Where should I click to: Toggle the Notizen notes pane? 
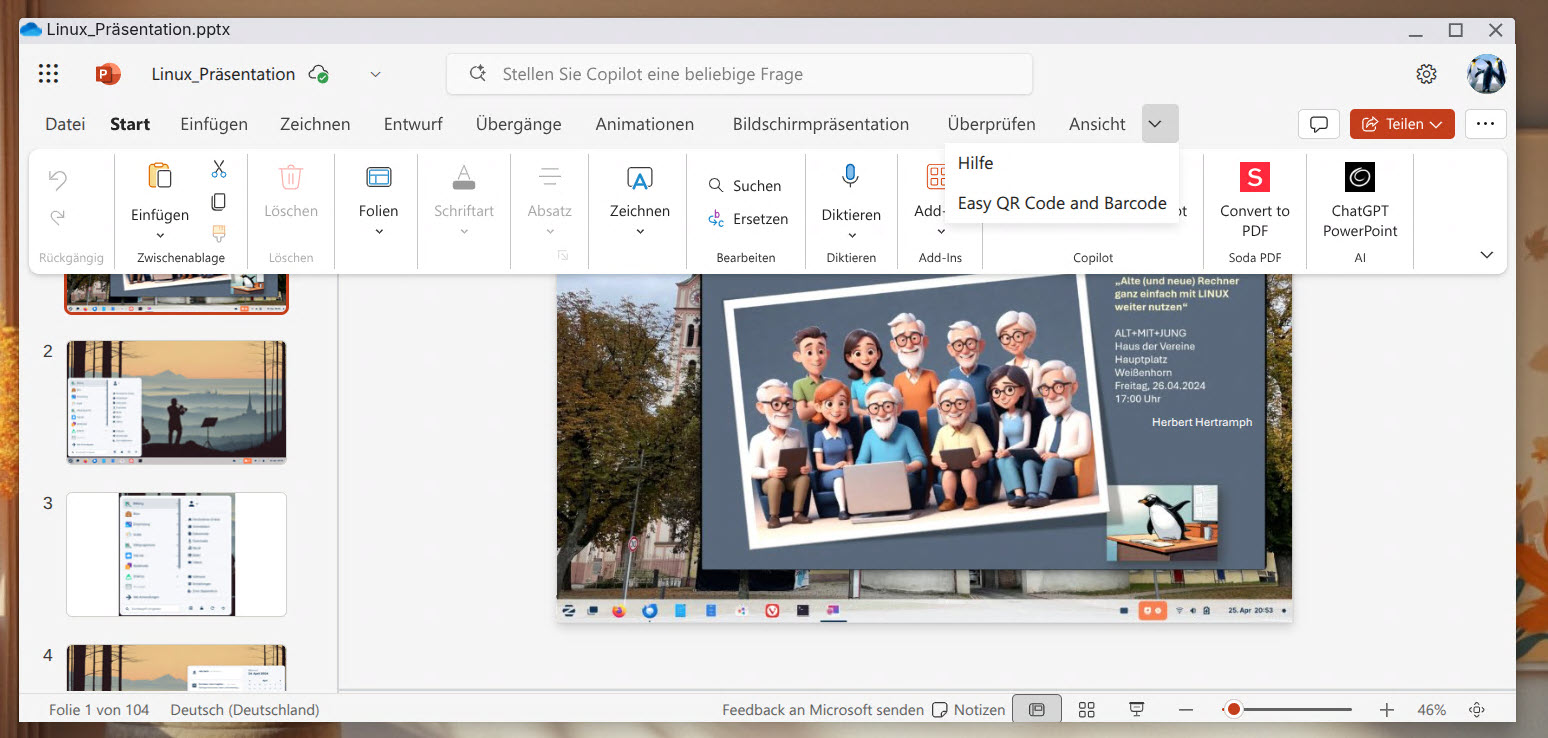click(x=968, y=710)
